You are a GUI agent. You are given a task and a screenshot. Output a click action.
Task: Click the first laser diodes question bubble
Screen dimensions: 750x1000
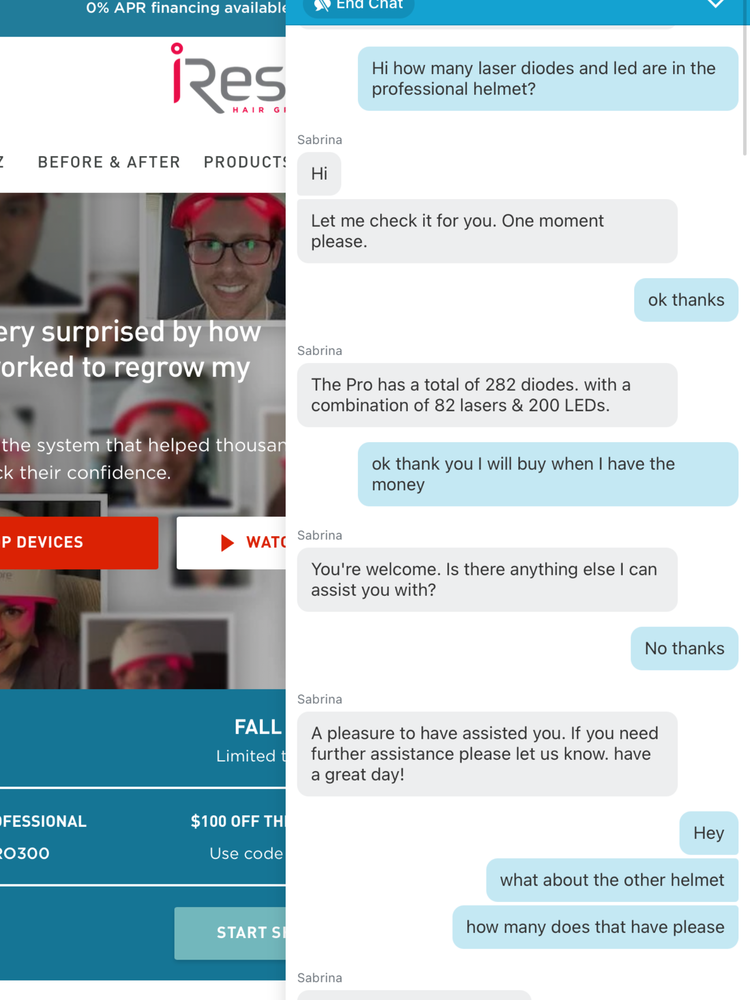[x=548, y=78]
